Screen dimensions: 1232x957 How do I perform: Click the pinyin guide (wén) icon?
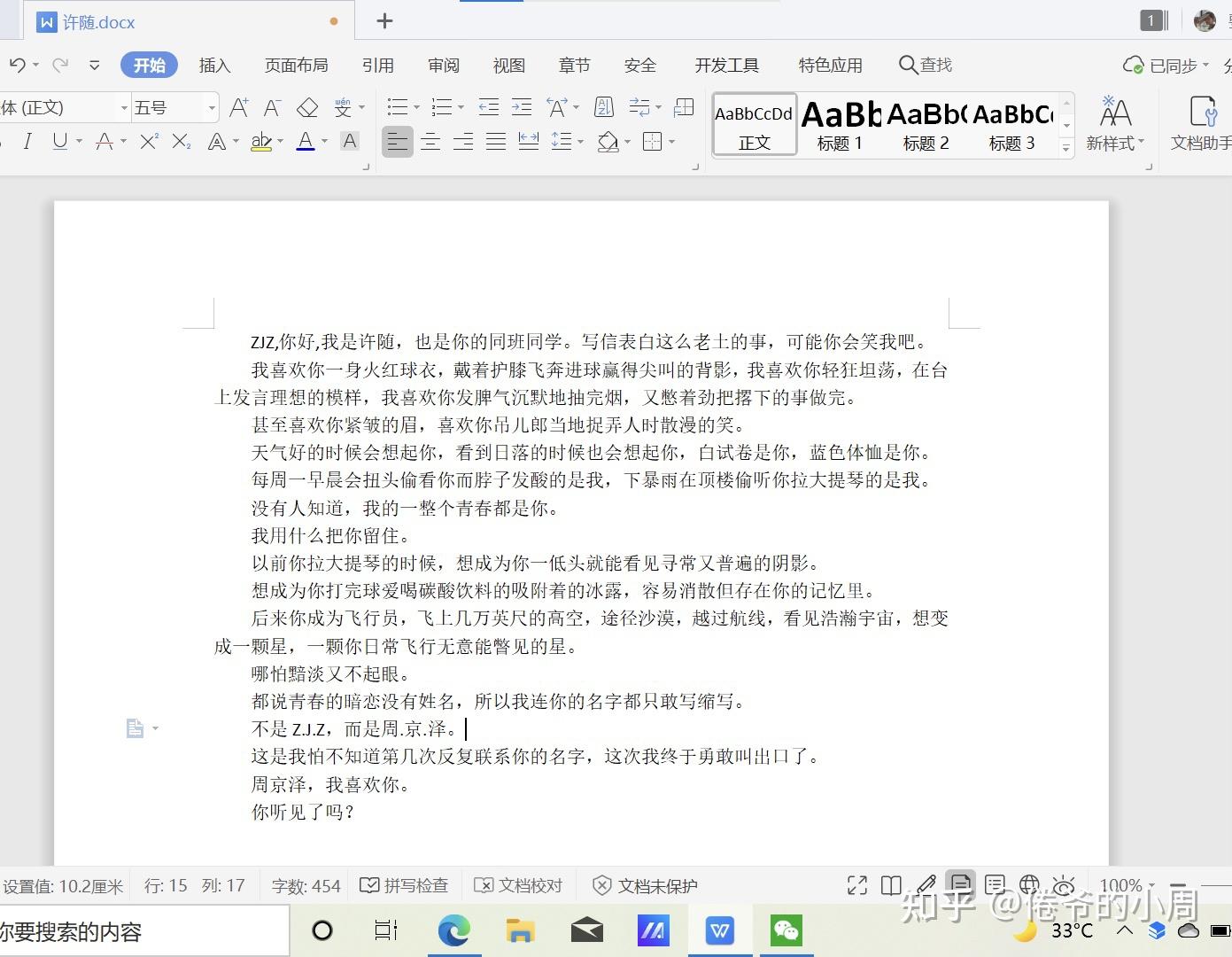(343, 108)
